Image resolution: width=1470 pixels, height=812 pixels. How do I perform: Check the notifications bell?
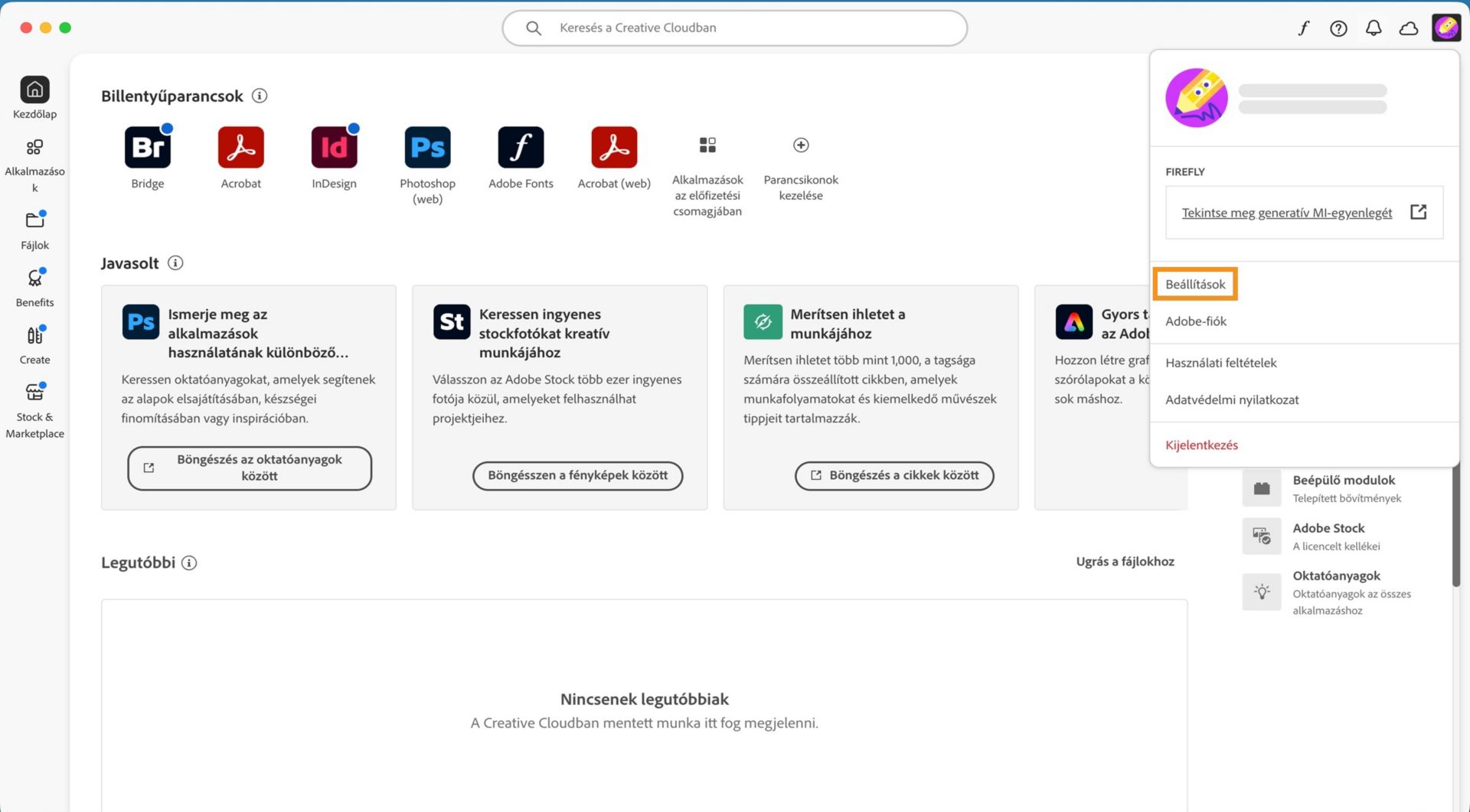1374,28
